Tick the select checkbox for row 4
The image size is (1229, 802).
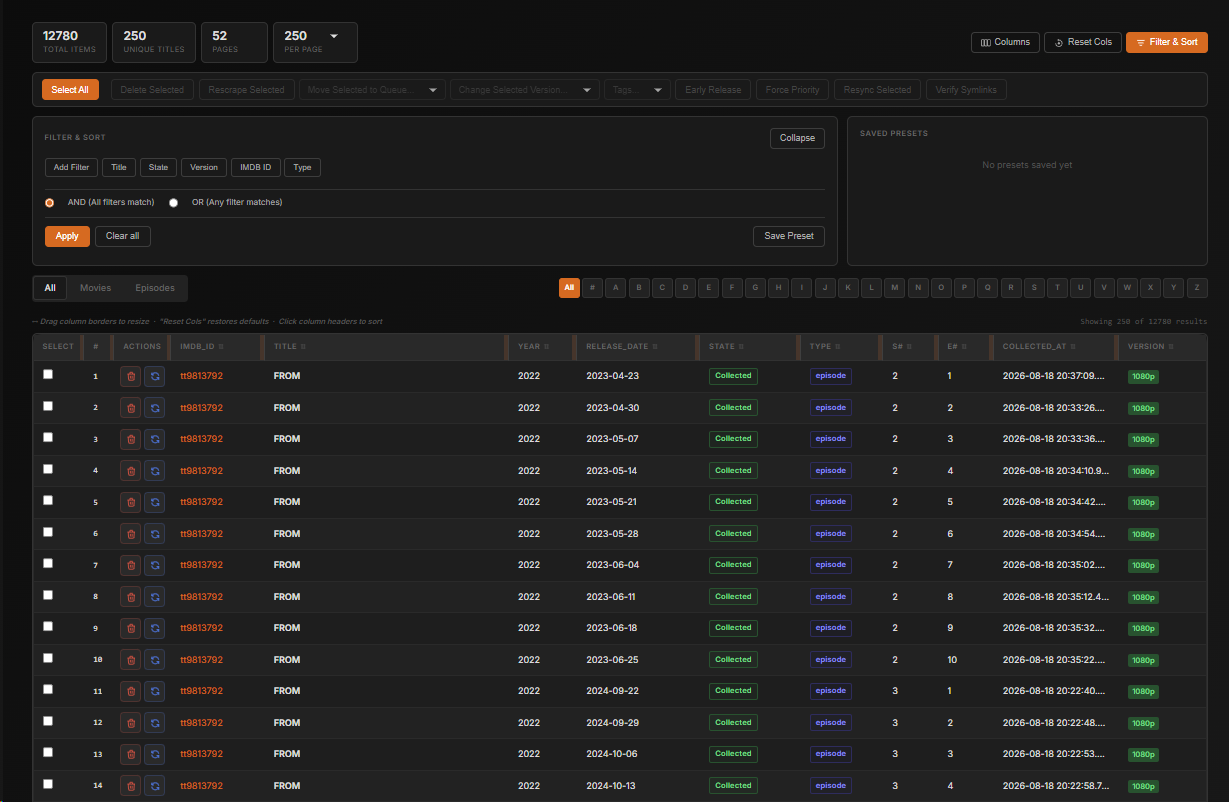tap(48, 469)
